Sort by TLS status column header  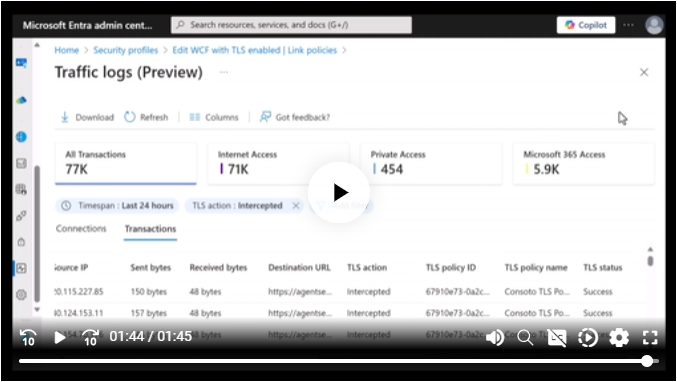click(603, 268)
